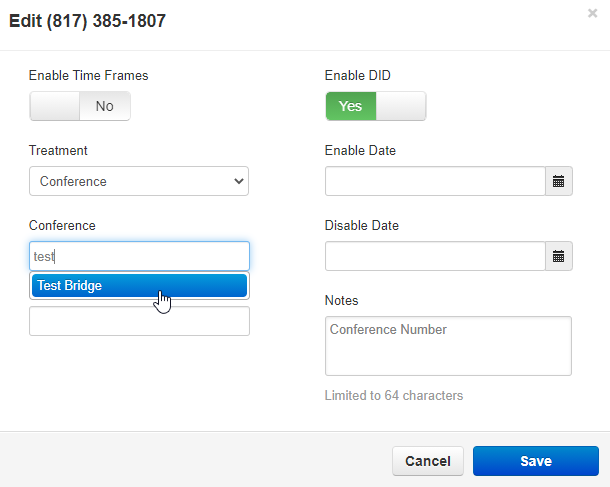Viewport: 610px width, 487px height.
Task: Click the Treatment field label
Action: click(58, 150)
